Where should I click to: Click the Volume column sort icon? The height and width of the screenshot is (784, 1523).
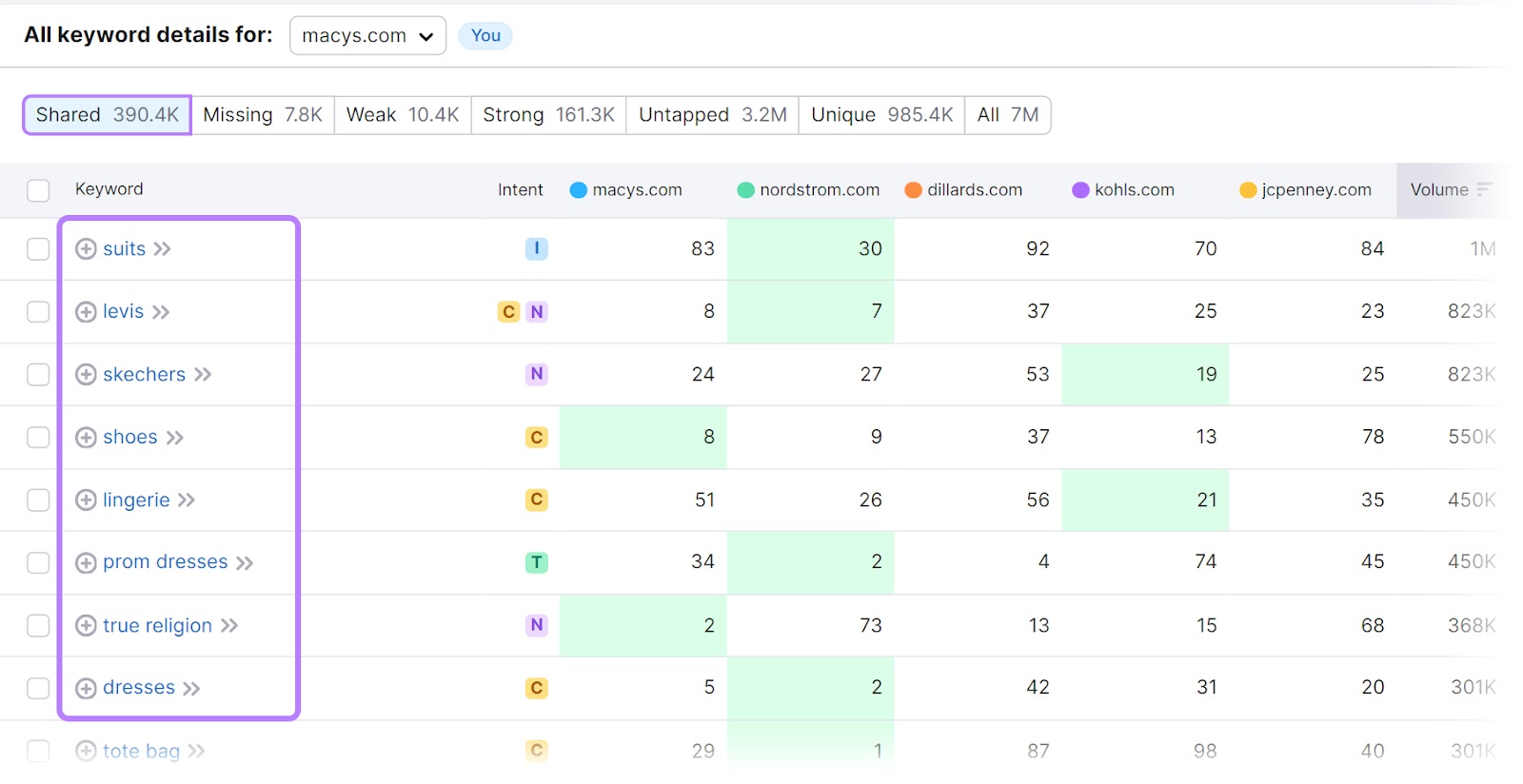[x=1483, y=190]
